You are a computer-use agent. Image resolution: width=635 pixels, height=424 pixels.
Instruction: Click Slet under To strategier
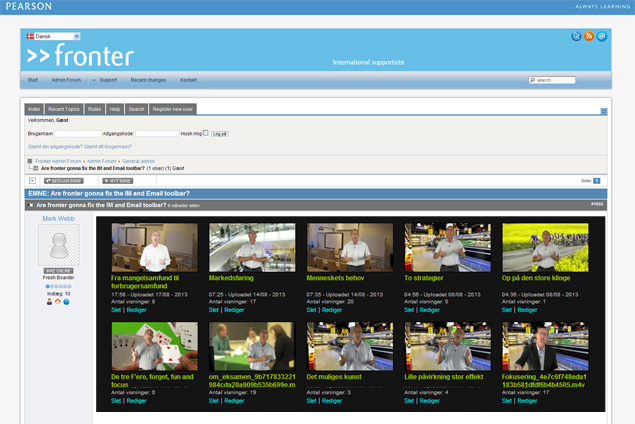click(409, 310)
